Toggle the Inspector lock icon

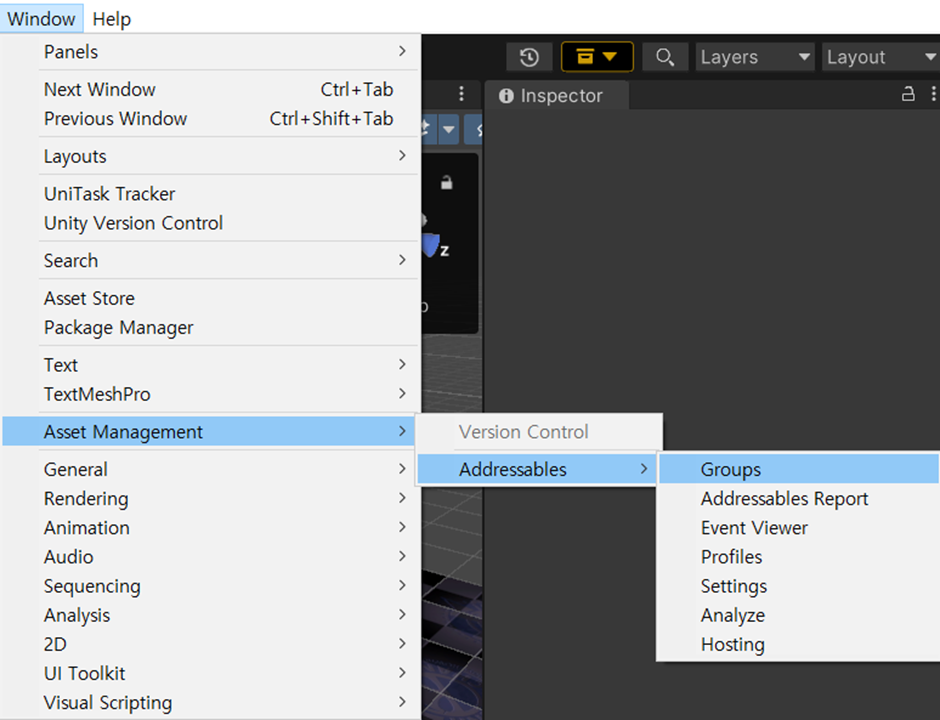click(908, 94)
